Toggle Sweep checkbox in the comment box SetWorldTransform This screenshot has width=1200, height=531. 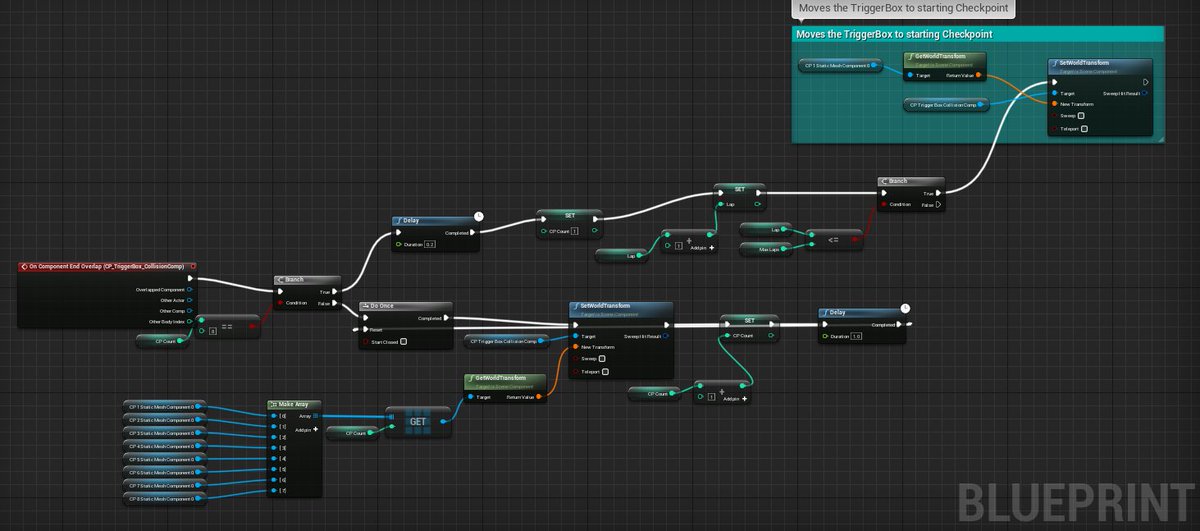coord(1081,115)
